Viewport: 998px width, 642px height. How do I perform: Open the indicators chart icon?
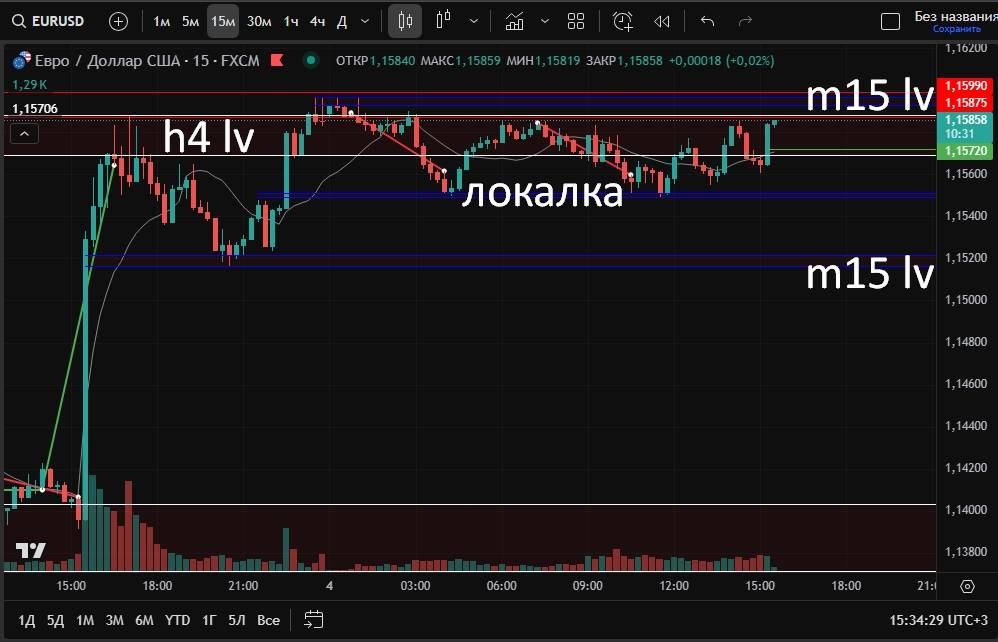click(514, 21)
